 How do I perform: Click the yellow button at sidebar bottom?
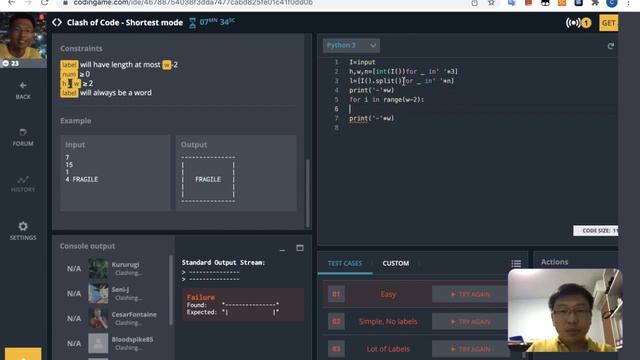point(23,354)
